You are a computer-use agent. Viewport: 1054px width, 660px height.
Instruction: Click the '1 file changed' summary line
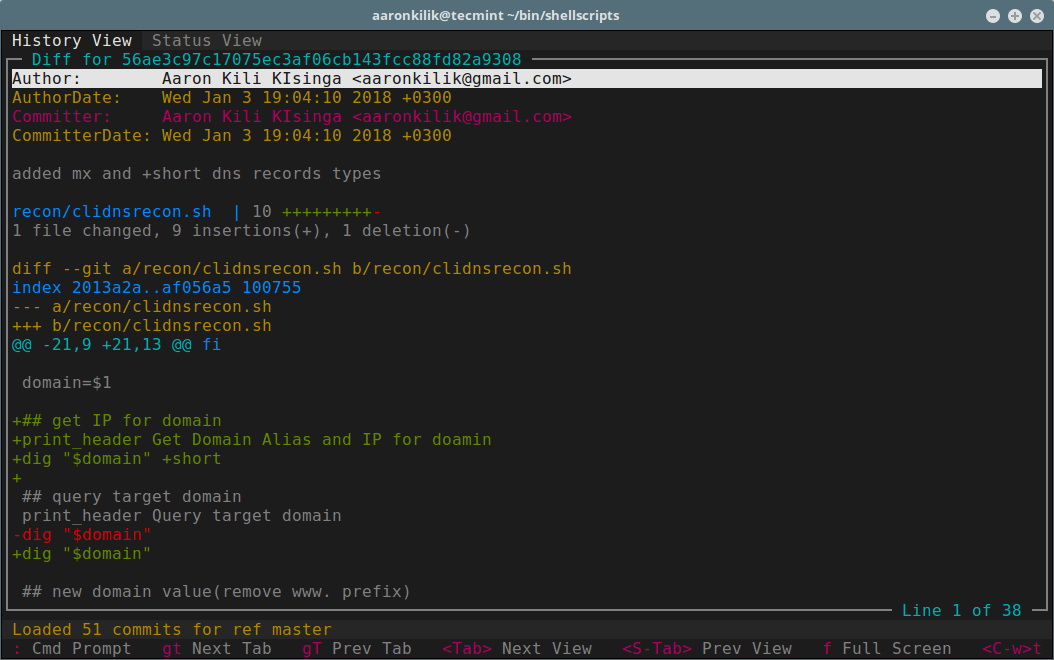(241, 231)
